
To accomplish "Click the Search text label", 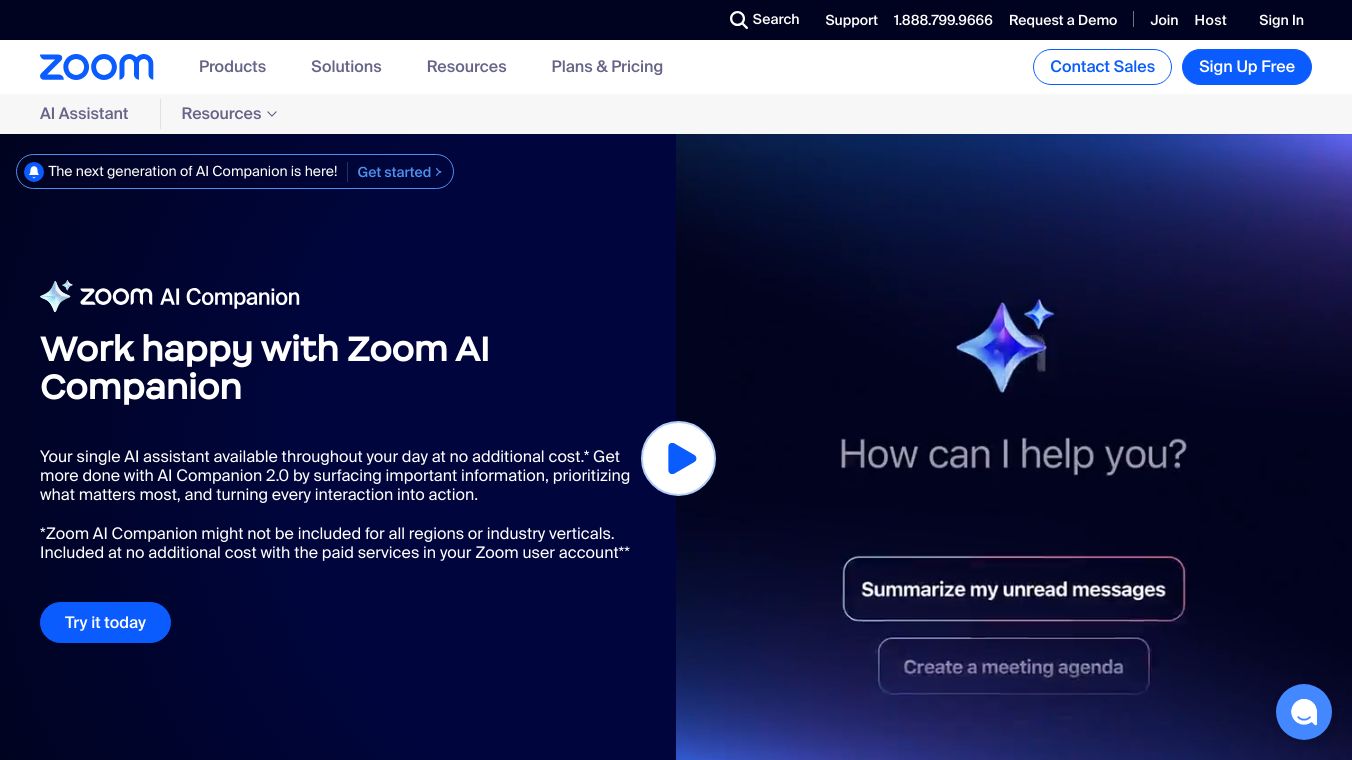I will [x=776, y=20].
